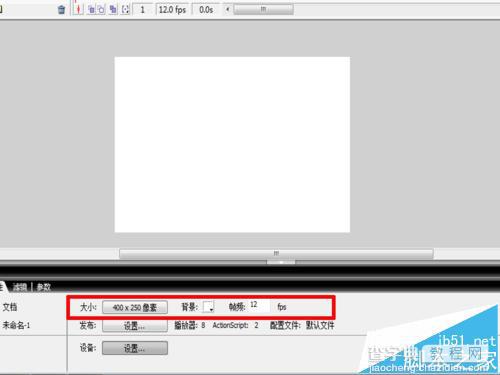Click the timeline horizontal scrollbar thumb
This screenshot has height=375, width=500.
(x=263, y=9)
